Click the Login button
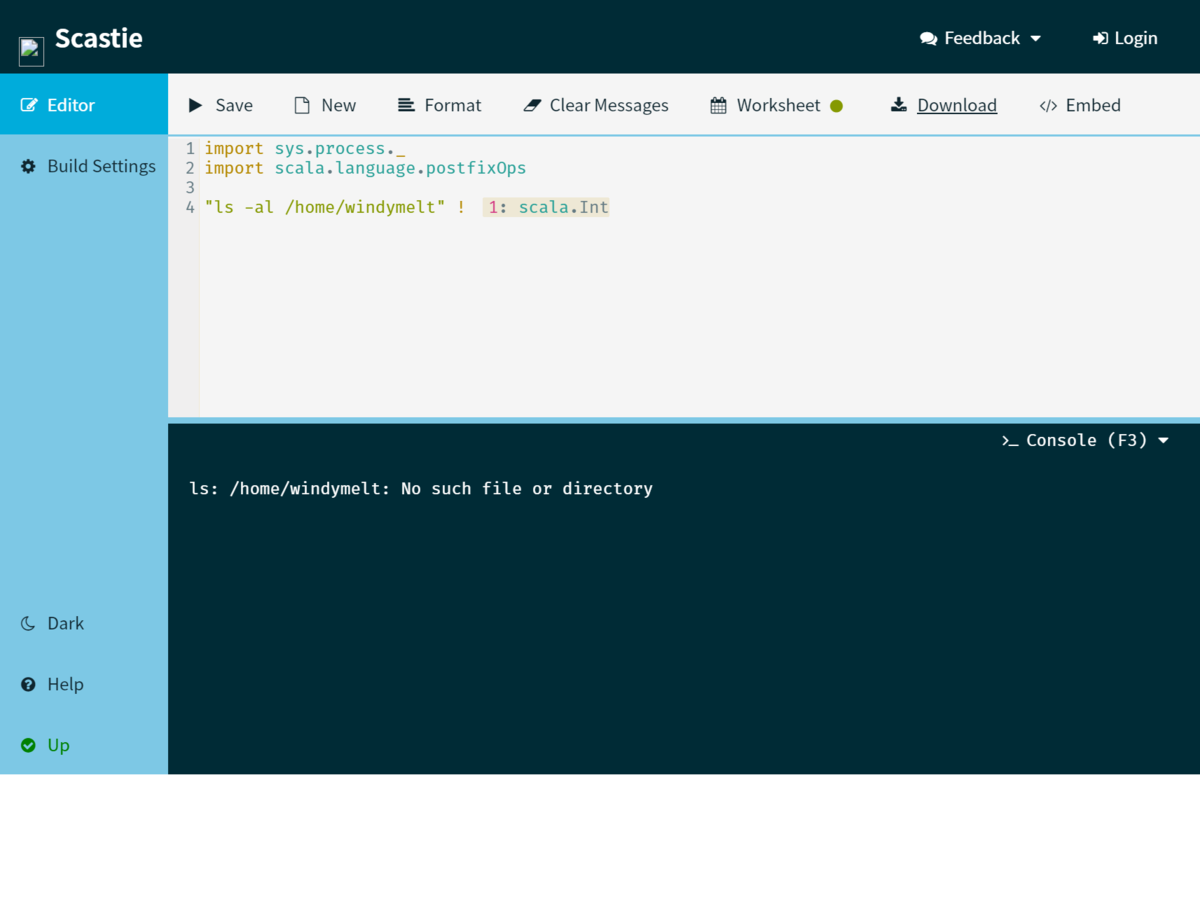 (1125, 37)
